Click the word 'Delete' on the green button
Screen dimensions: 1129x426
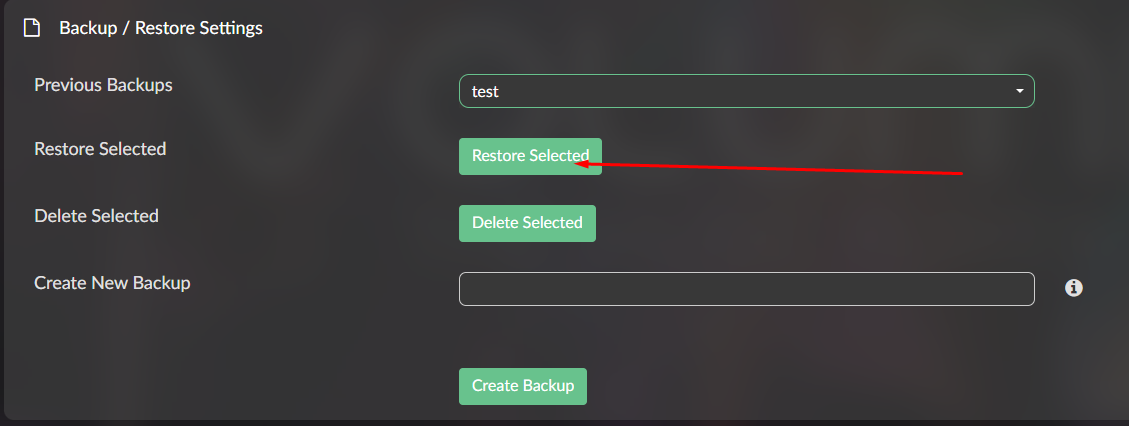495,223
